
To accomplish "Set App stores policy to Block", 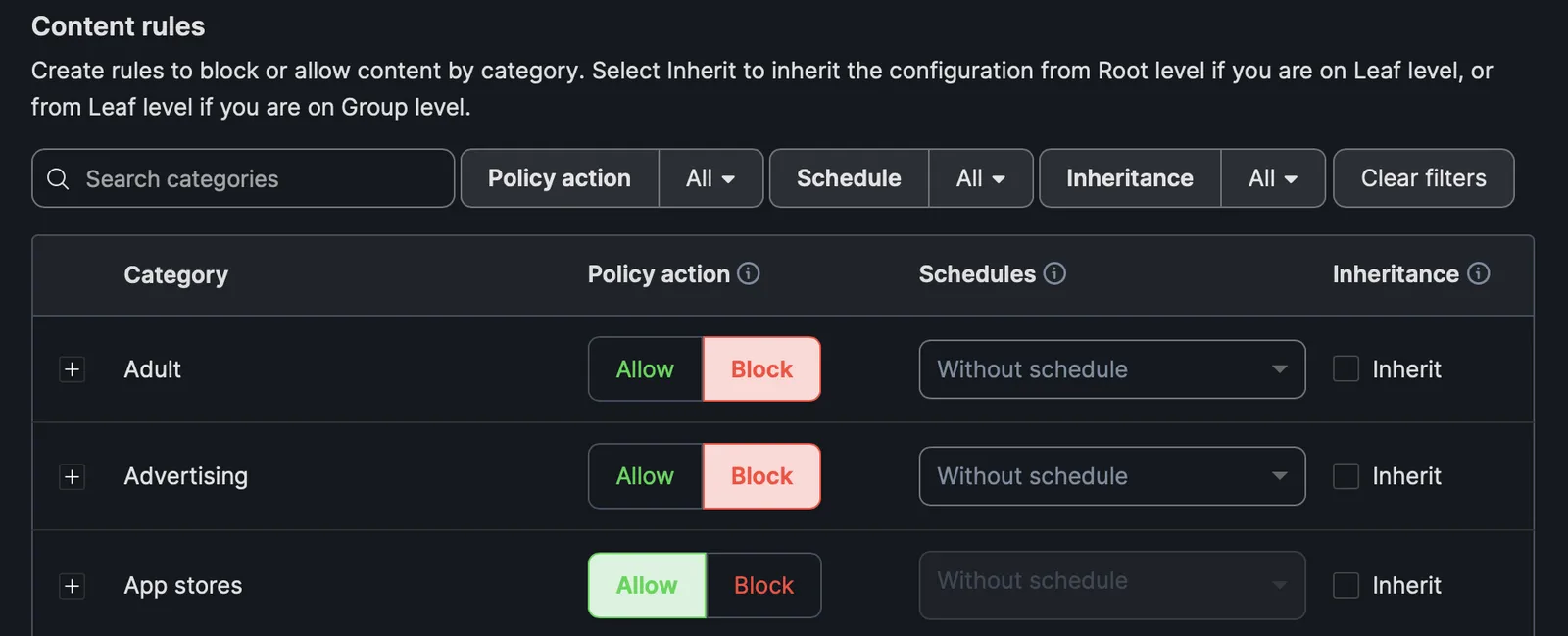I will [762, 585].
